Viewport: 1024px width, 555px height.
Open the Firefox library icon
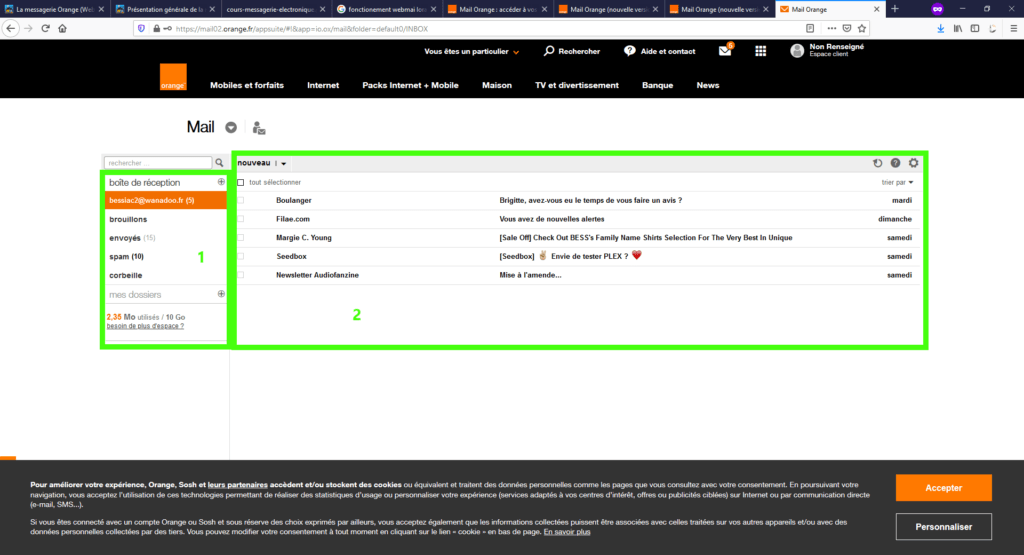957,29
